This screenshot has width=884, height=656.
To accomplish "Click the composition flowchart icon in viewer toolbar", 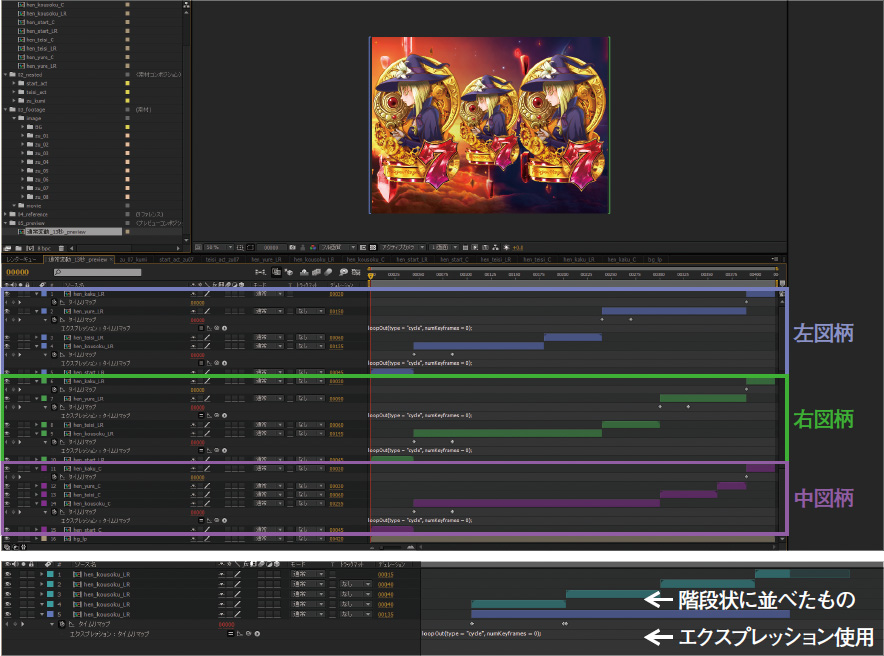I will coord(496,247).
